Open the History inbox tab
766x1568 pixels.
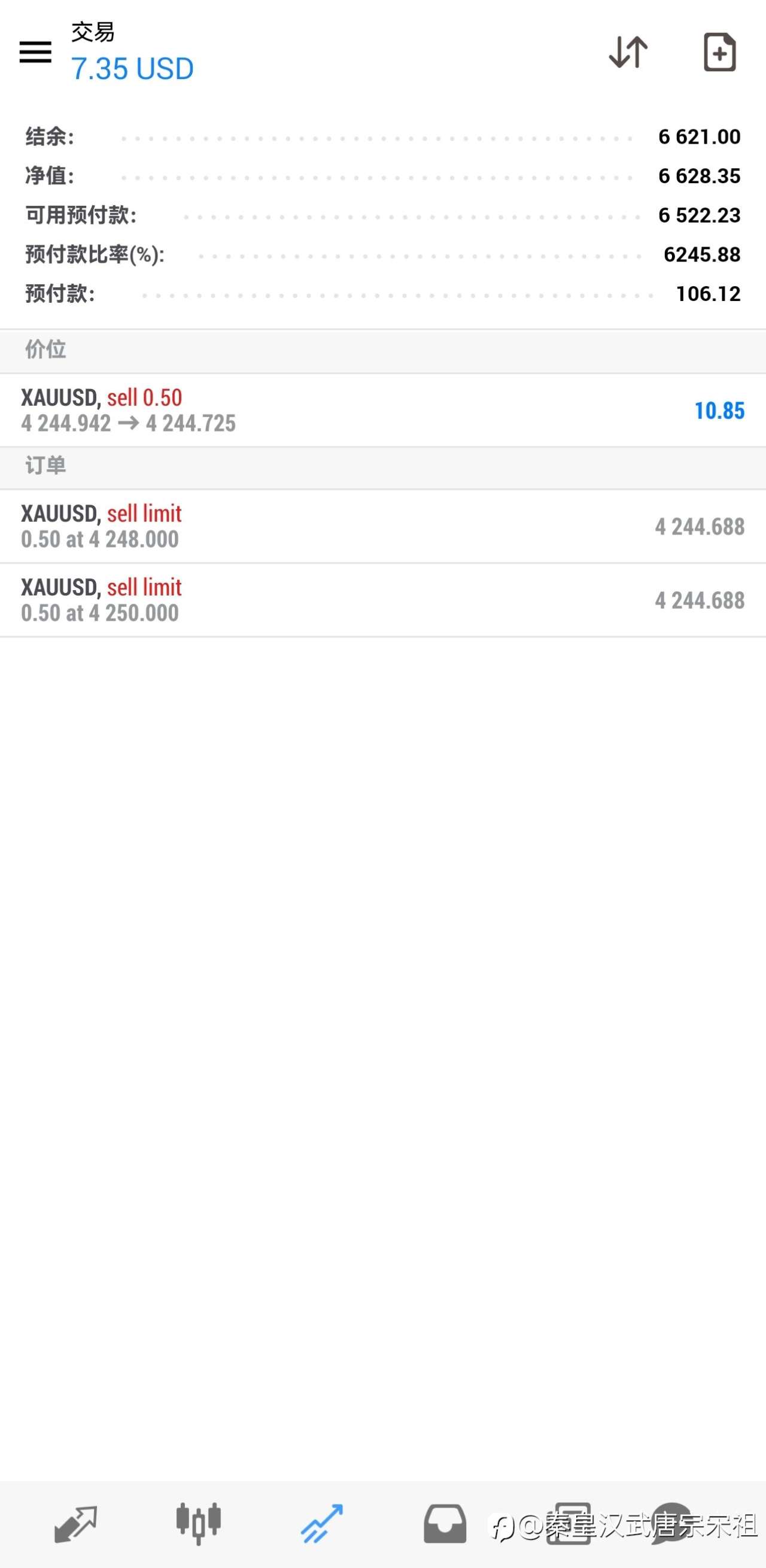point(445,1524)
